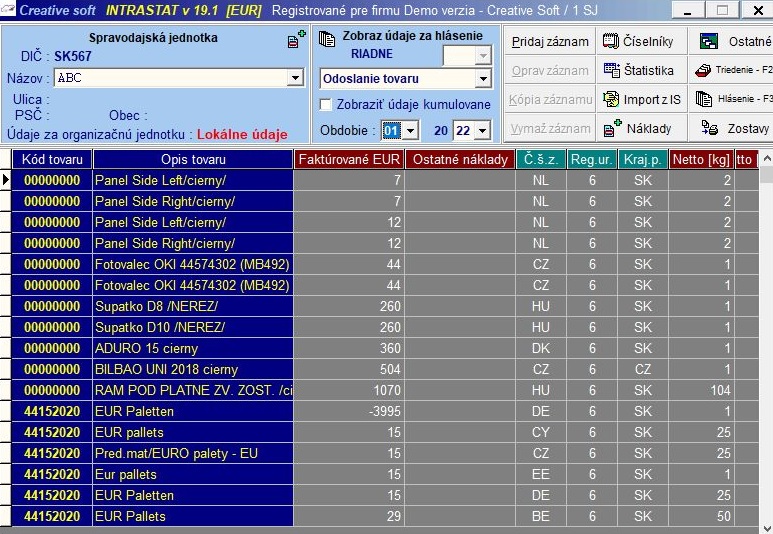Open the Štatistika panel
773x534 pixels.
(641, 71)
